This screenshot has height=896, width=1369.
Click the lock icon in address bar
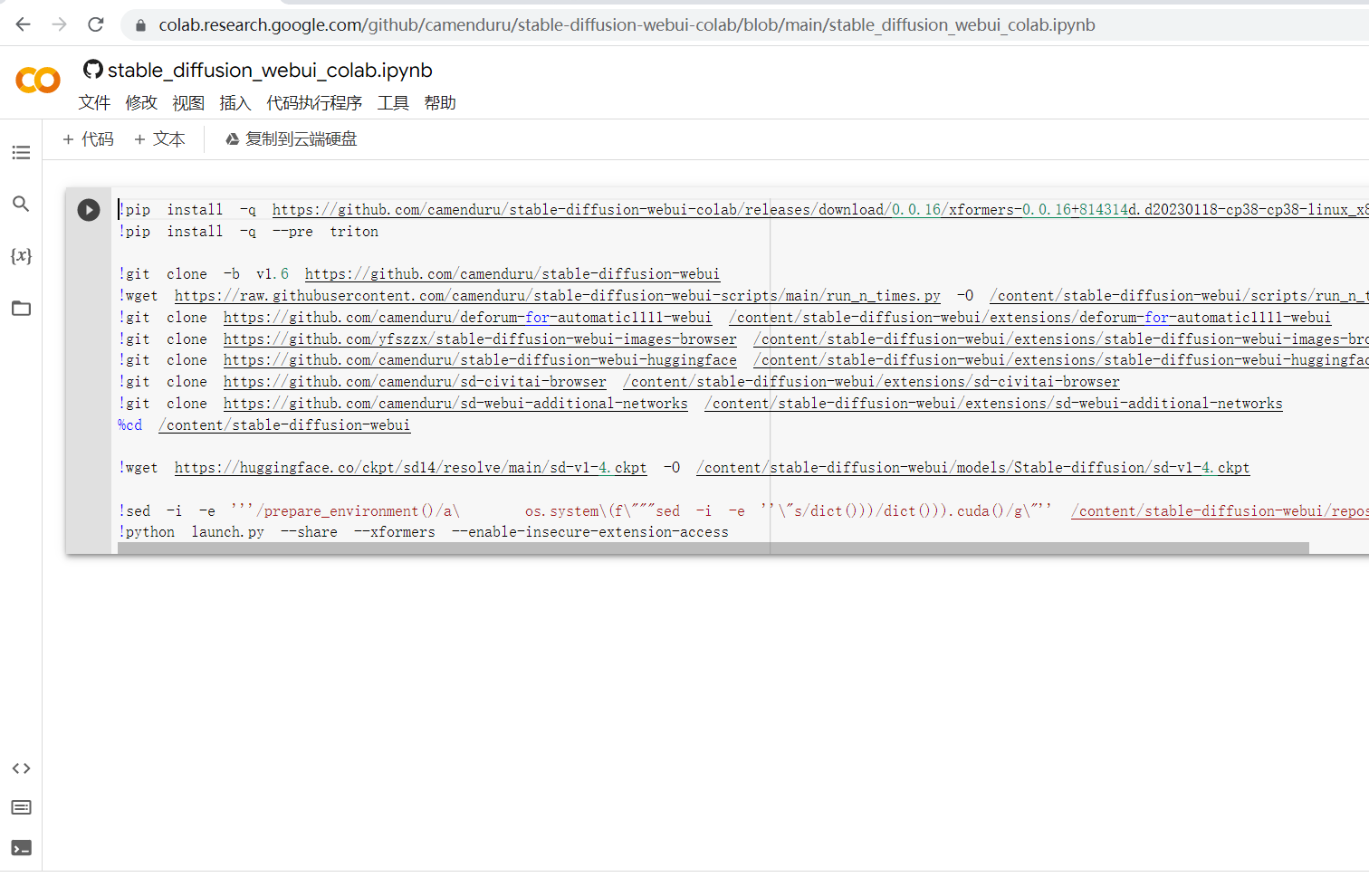coord(140,25)
